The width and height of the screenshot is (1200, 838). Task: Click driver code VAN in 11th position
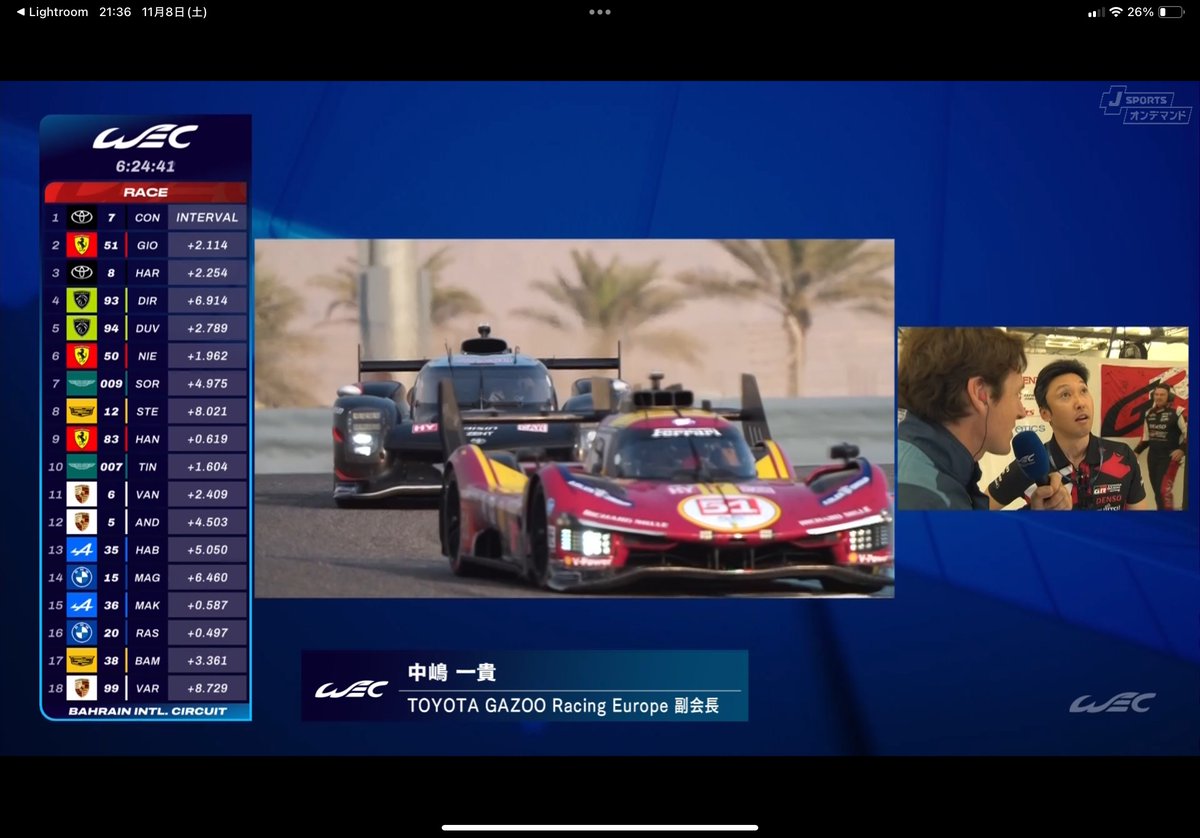point(147,494)
